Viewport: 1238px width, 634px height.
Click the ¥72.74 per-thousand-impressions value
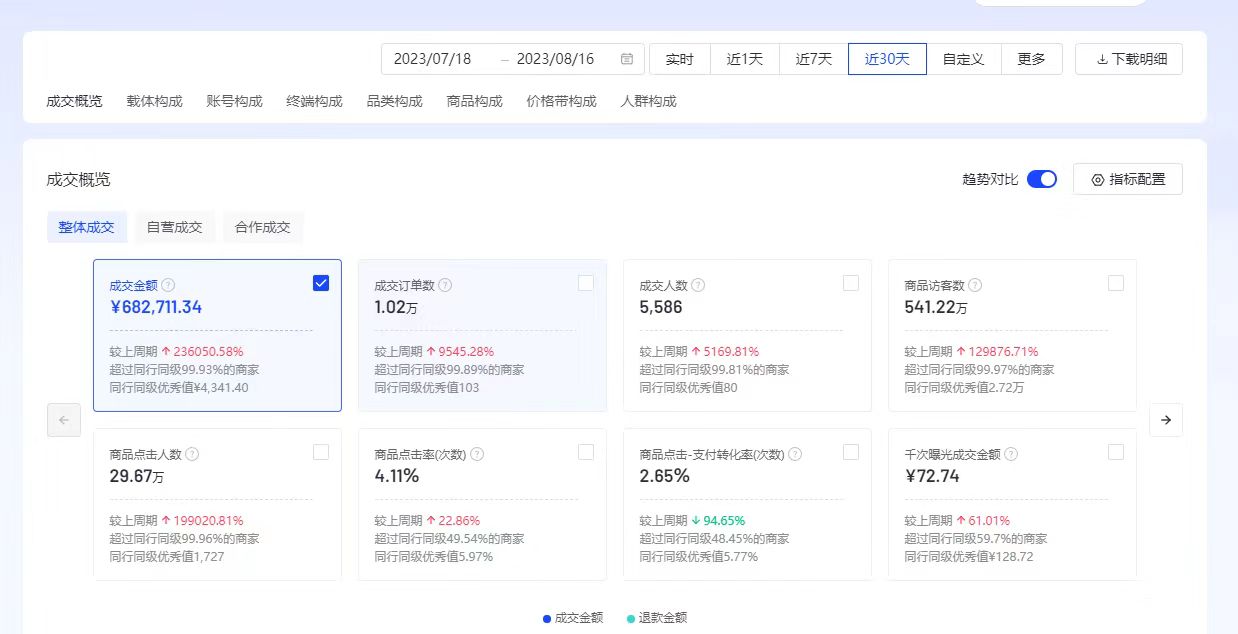click(x=932, y=476)
